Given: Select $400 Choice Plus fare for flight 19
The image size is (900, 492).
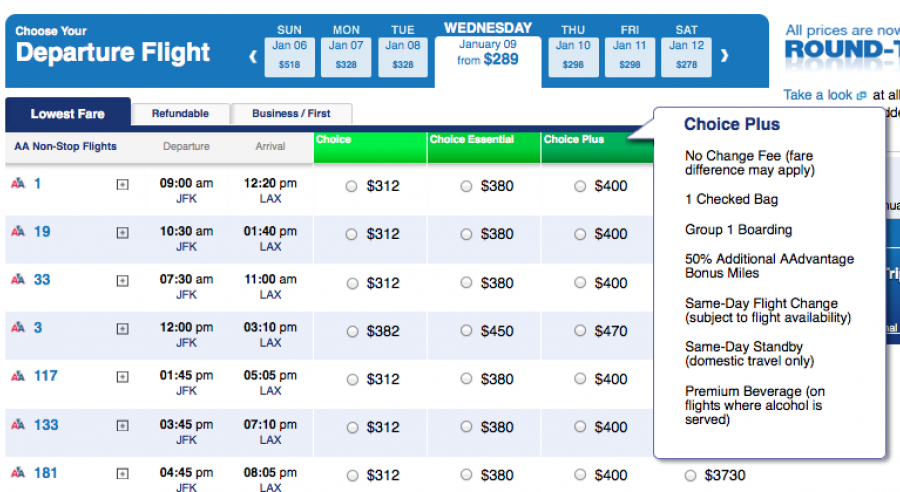Looking at the screenshot, I should pyautogui.click(x=580, y=234).
